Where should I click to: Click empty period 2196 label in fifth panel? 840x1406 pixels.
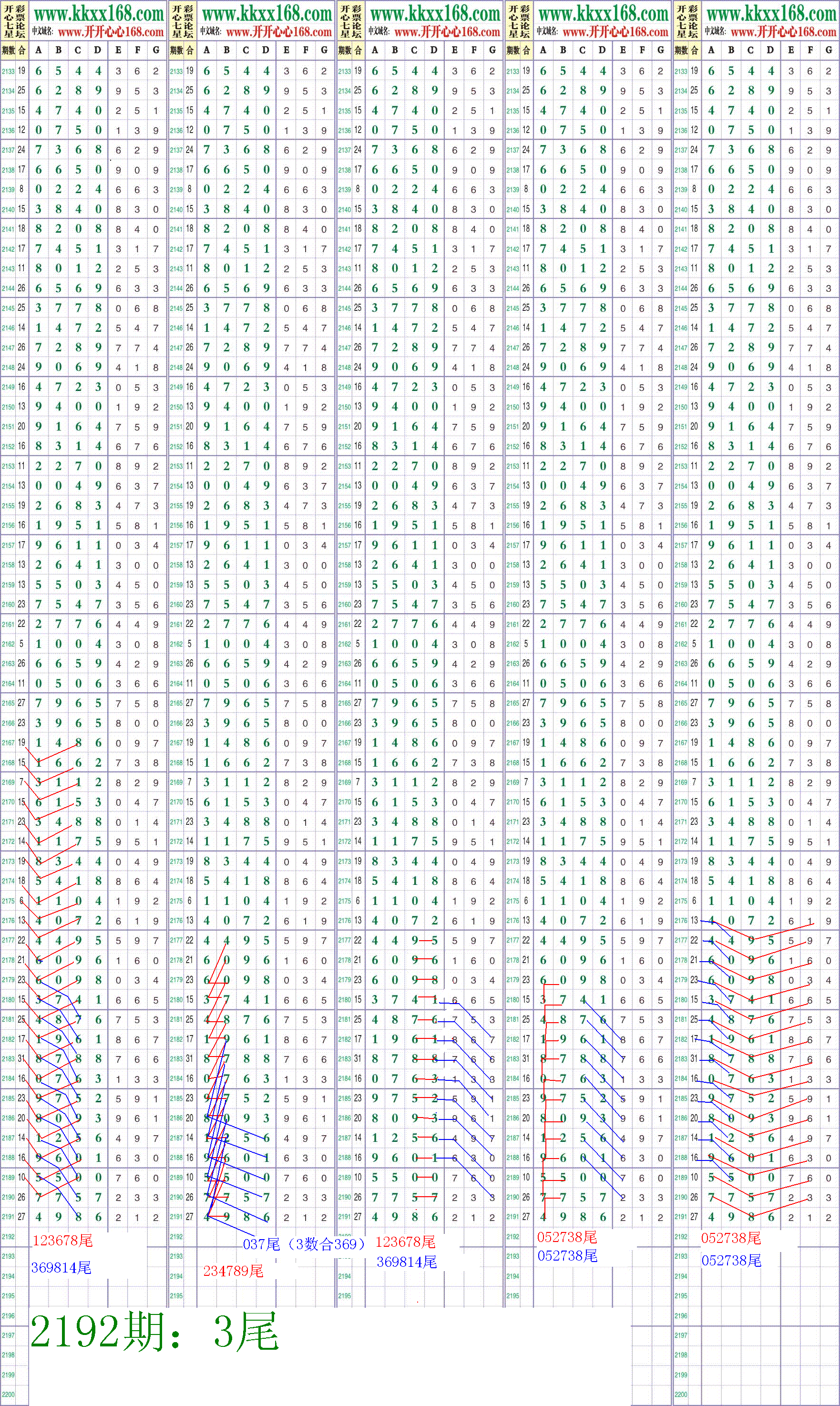[x=680, y=1315]
